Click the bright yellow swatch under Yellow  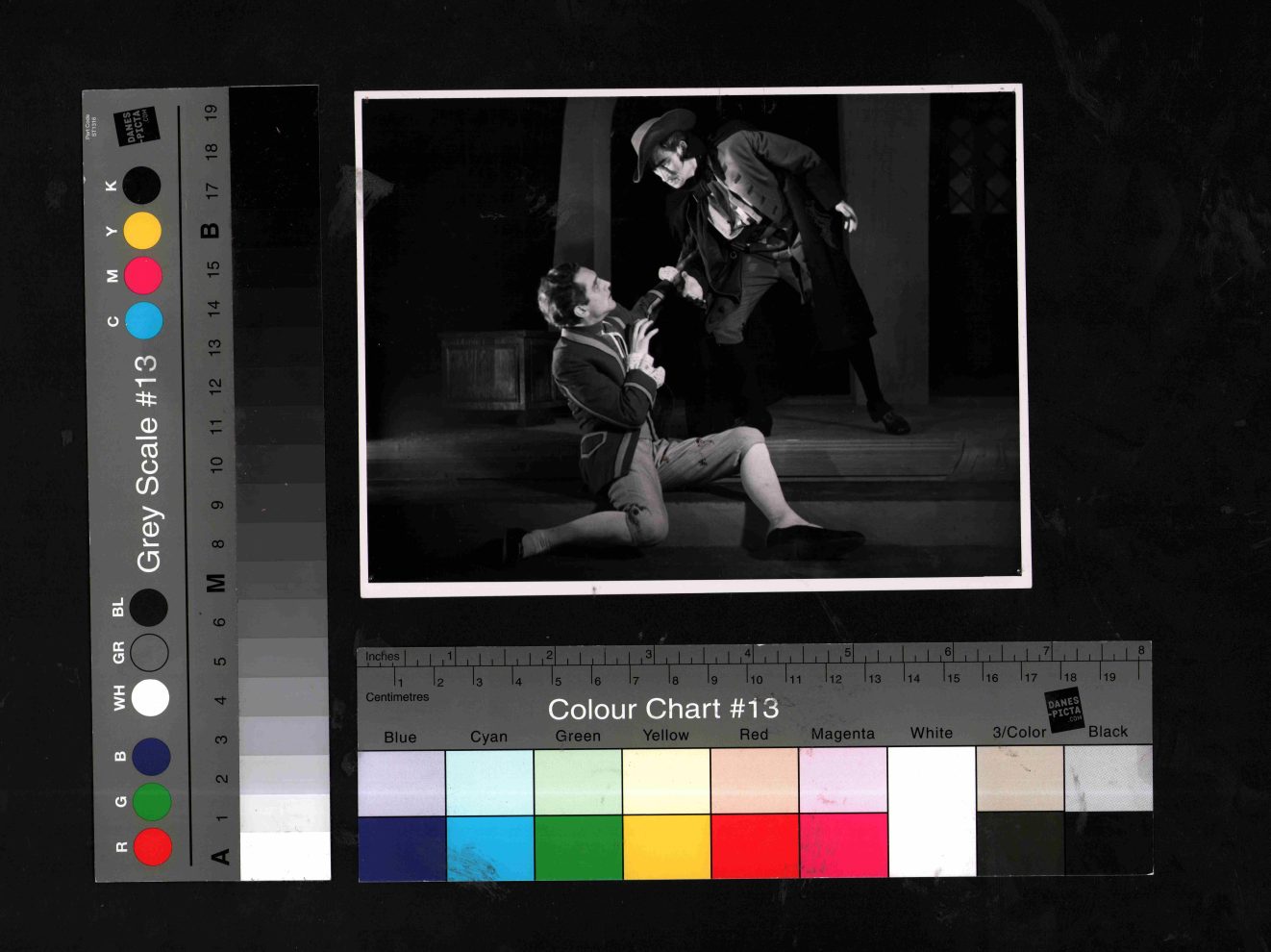[x=666, y=847]
